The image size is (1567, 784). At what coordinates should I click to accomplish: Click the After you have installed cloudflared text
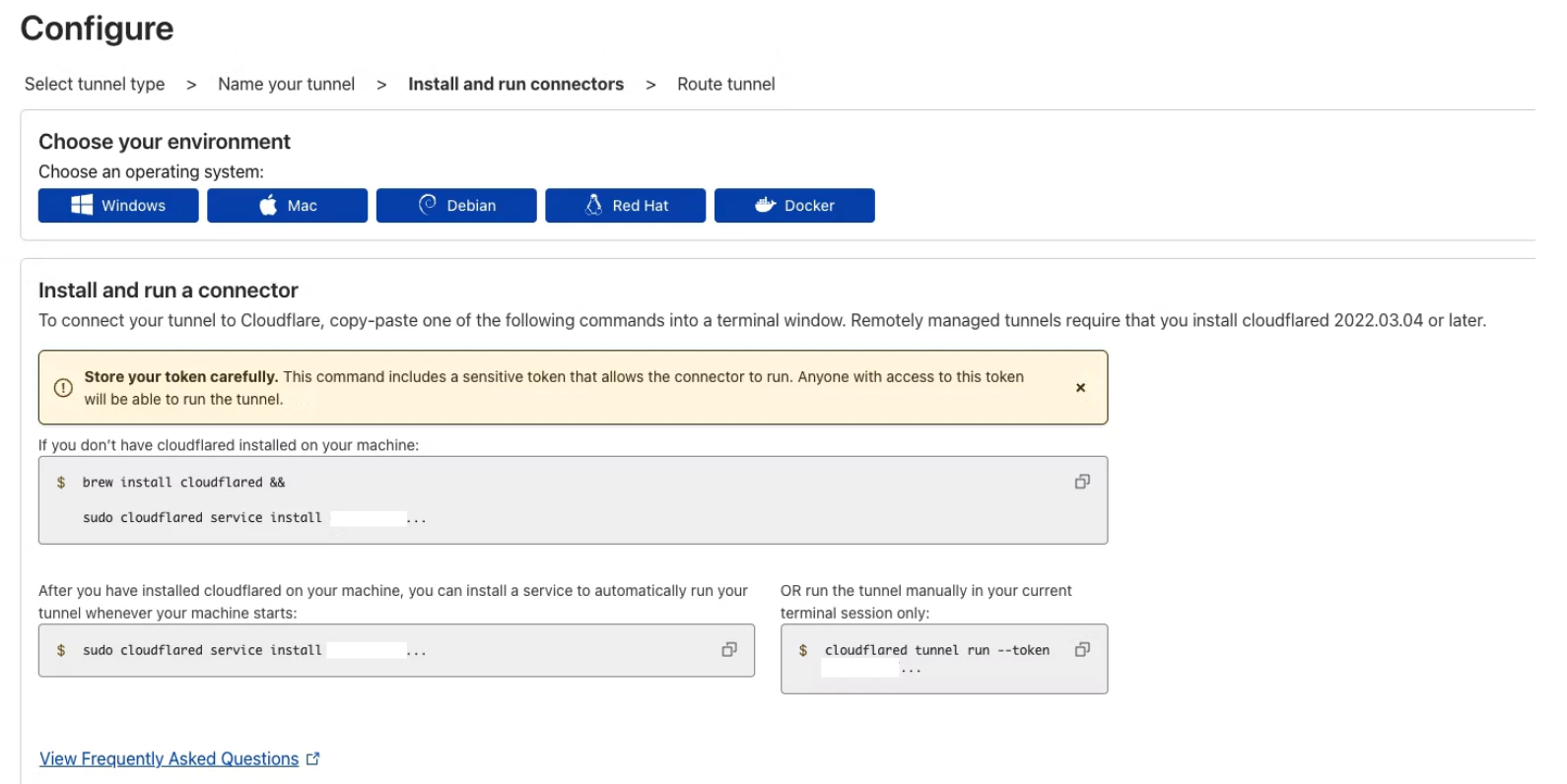click(x=393, y=602)
